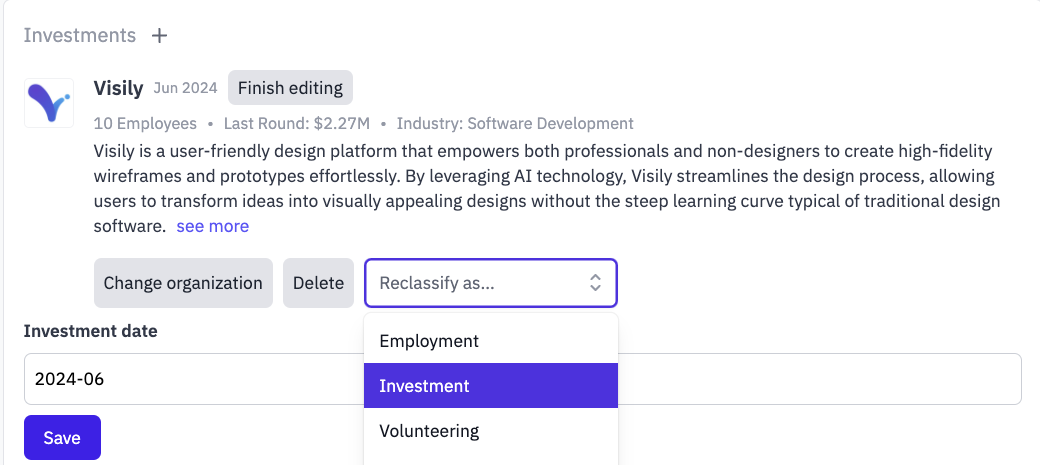Click Change organization button
This screenshot has width=1040, height=465.
click(183, 283)
